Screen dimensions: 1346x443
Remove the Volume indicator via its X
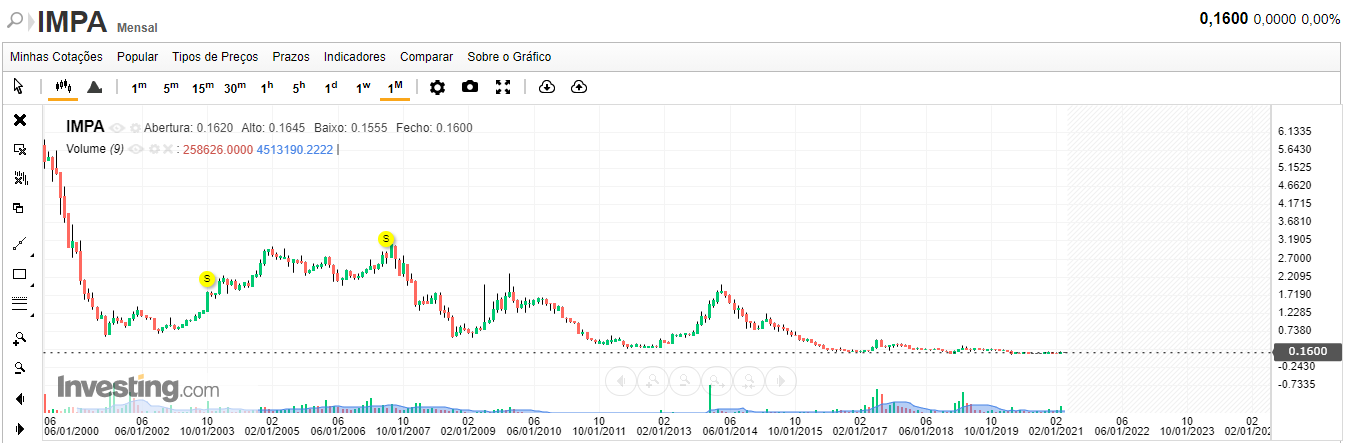click(168, 149)
